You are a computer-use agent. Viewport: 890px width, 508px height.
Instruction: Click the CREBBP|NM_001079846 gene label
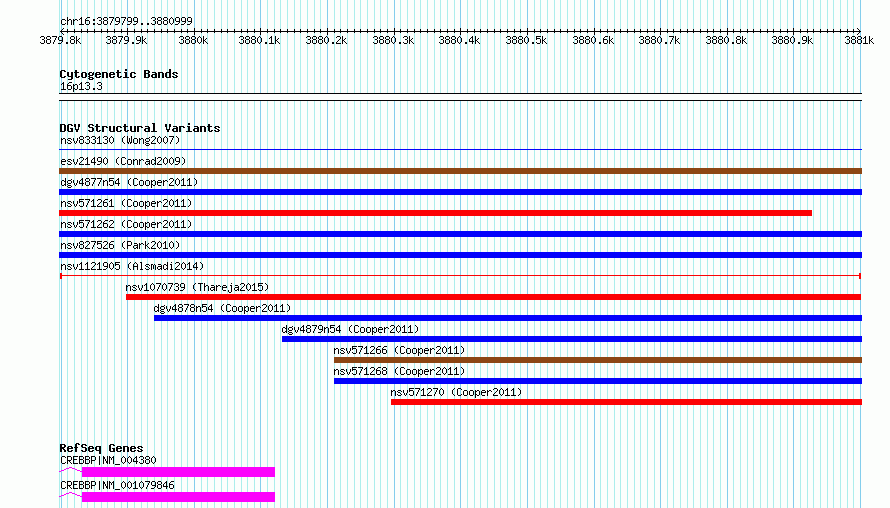[x=117, y=485]
